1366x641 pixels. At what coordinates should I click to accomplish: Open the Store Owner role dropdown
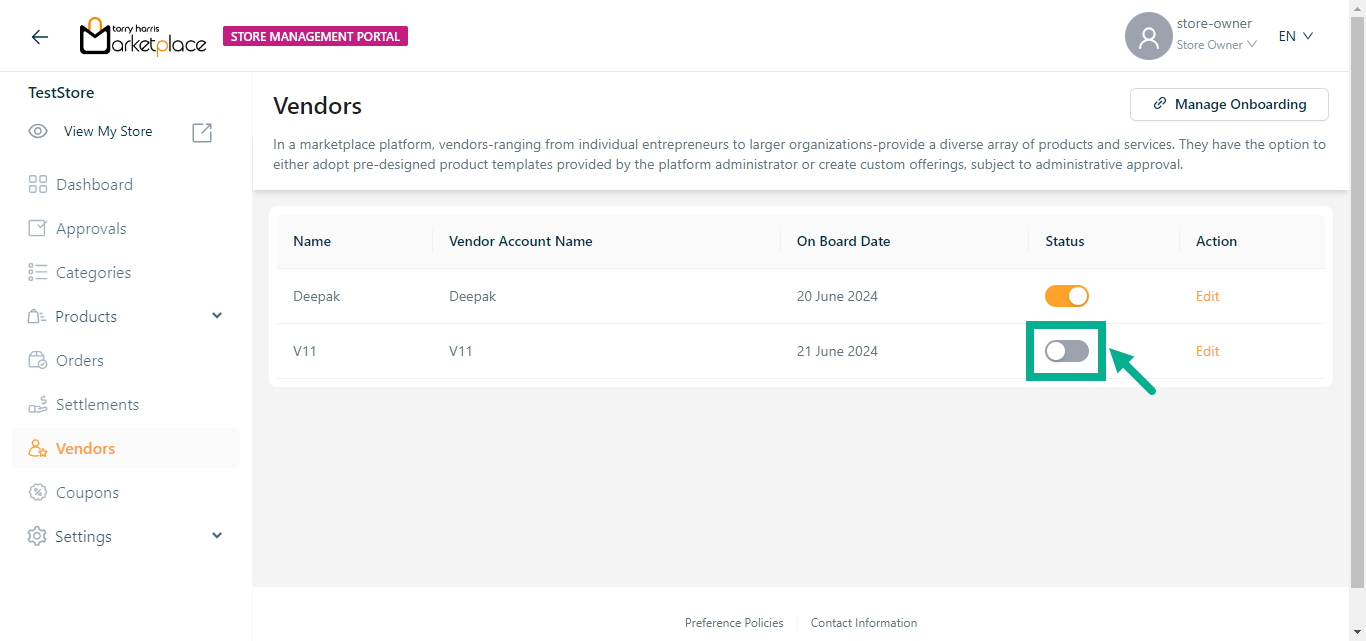(1216, 45)
